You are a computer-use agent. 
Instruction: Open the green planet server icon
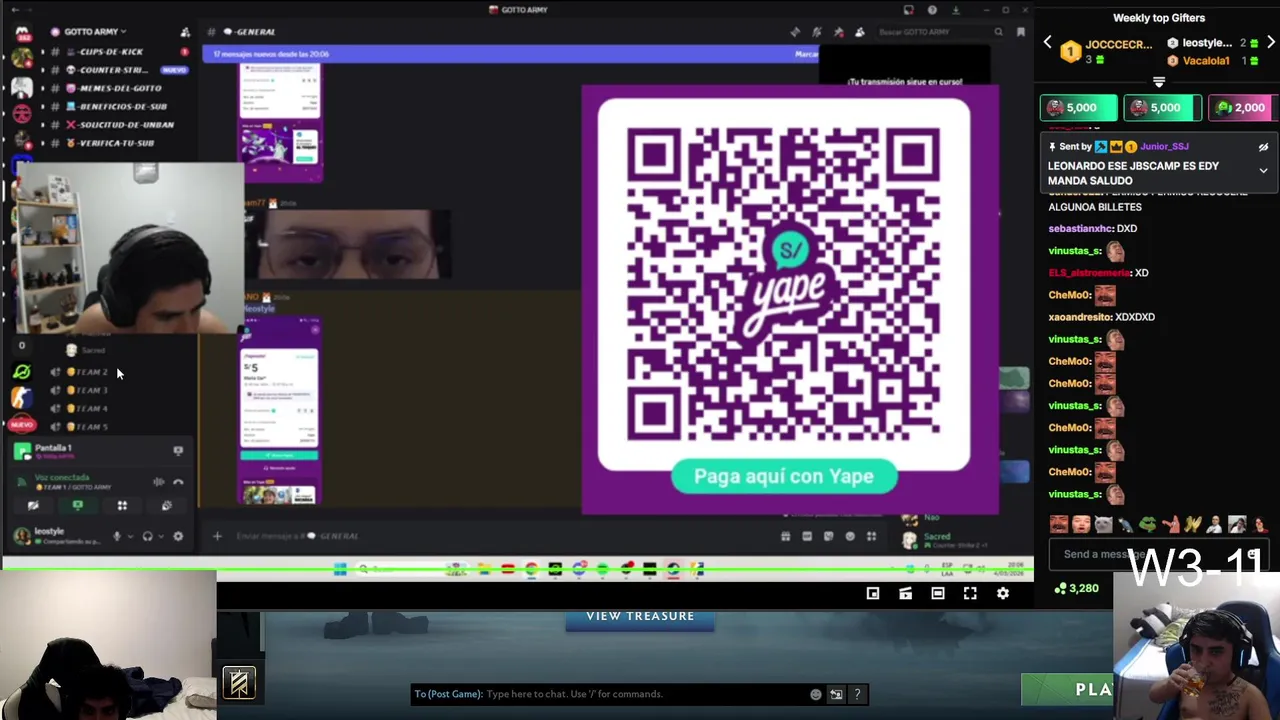(21, 372)
